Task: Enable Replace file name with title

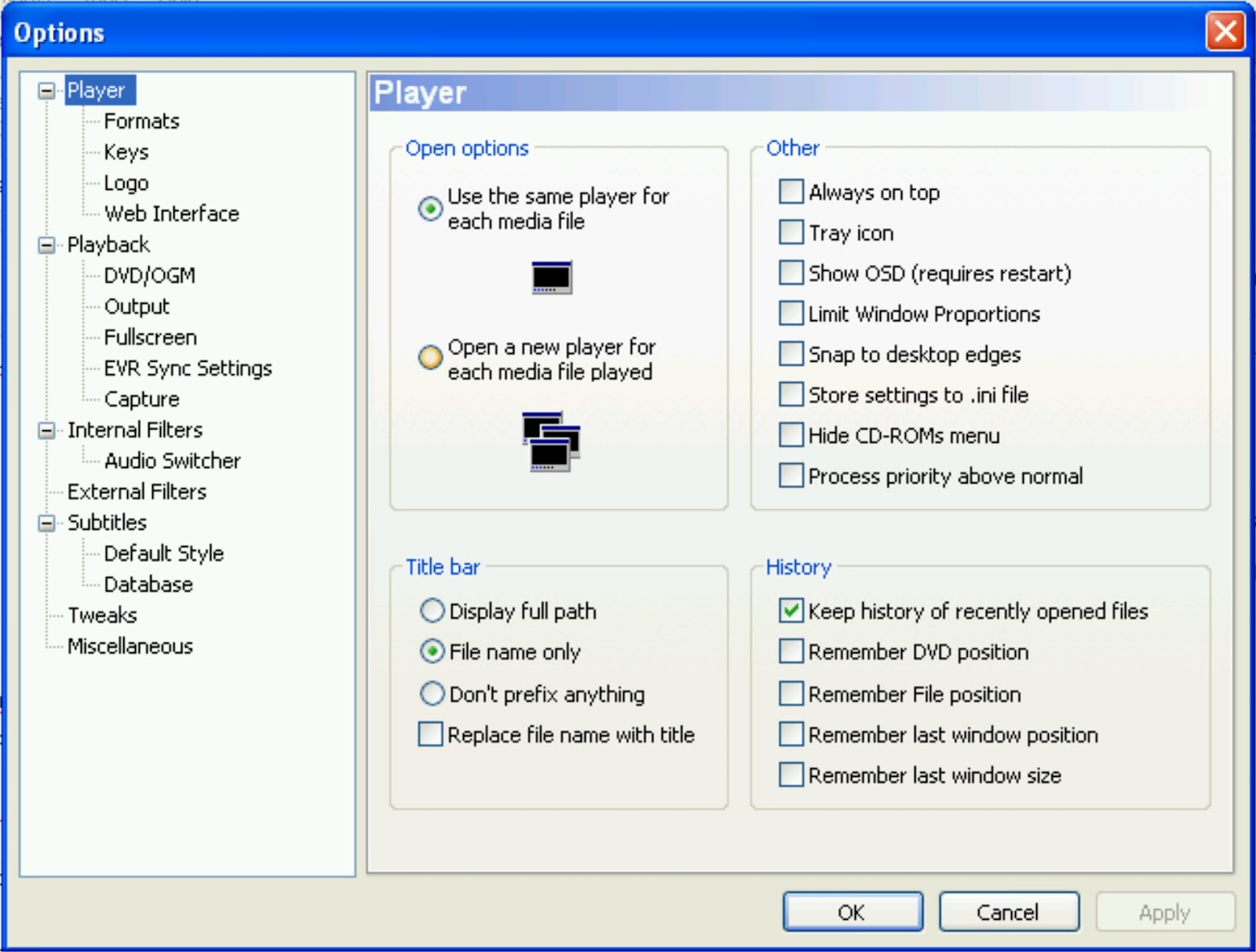Action: tap(429, 735)
